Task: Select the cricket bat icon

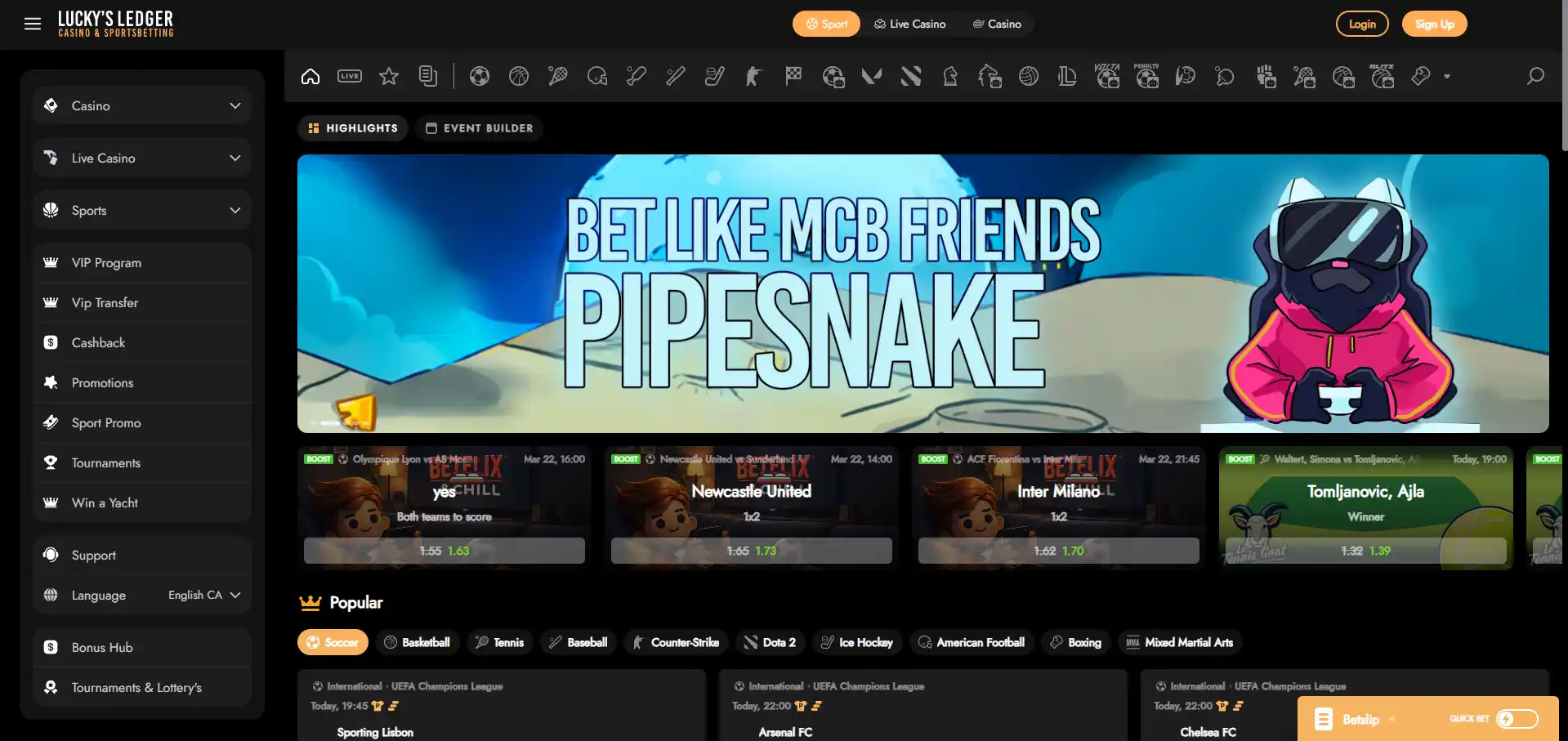Action: [637, 76]
